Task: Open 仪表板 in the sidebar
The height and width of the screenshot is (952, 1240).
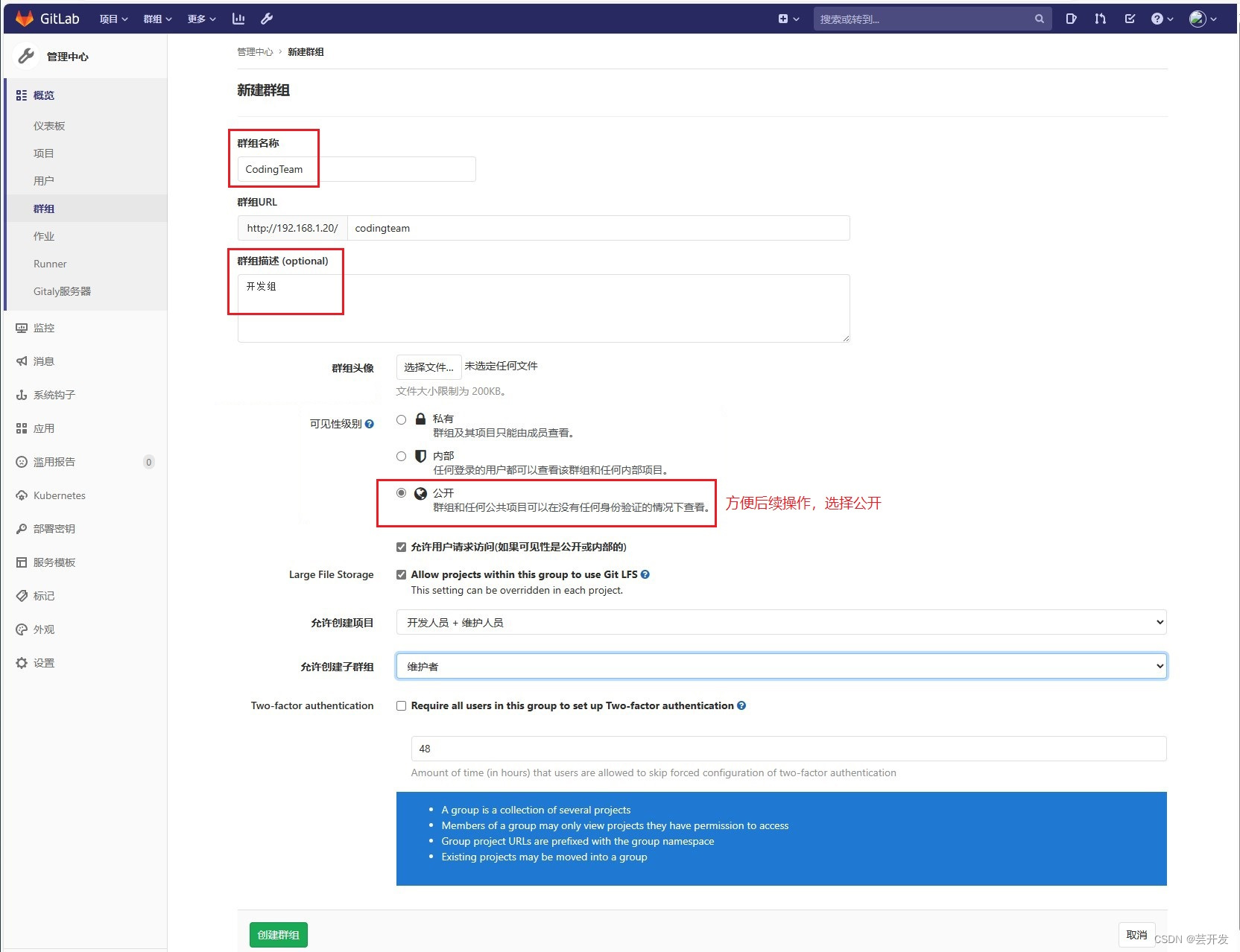Action: [49, 126]
